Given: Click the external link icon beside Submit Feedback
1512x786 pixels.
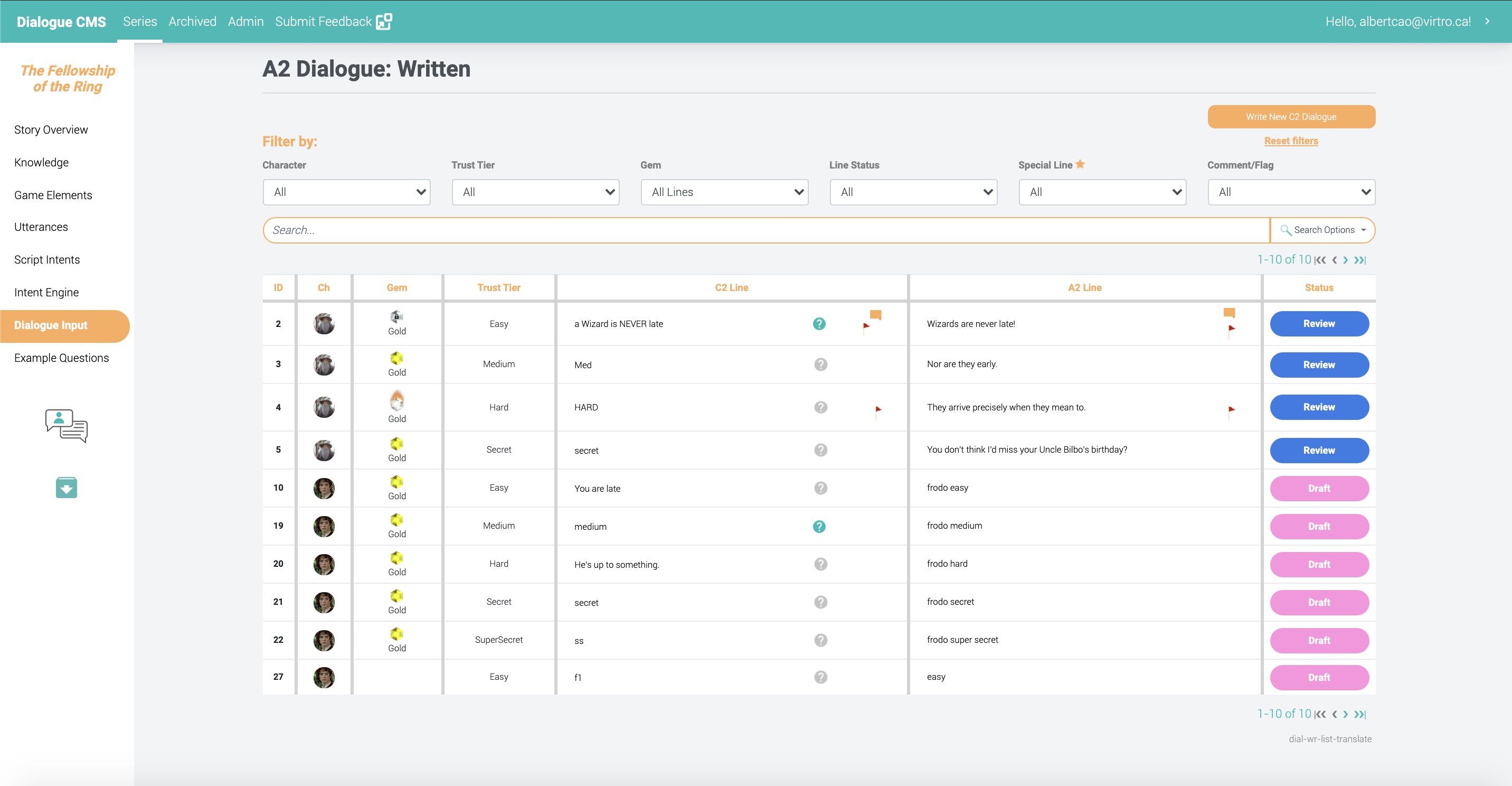Looking at the screenshot, I should click(x=384, y=22).
